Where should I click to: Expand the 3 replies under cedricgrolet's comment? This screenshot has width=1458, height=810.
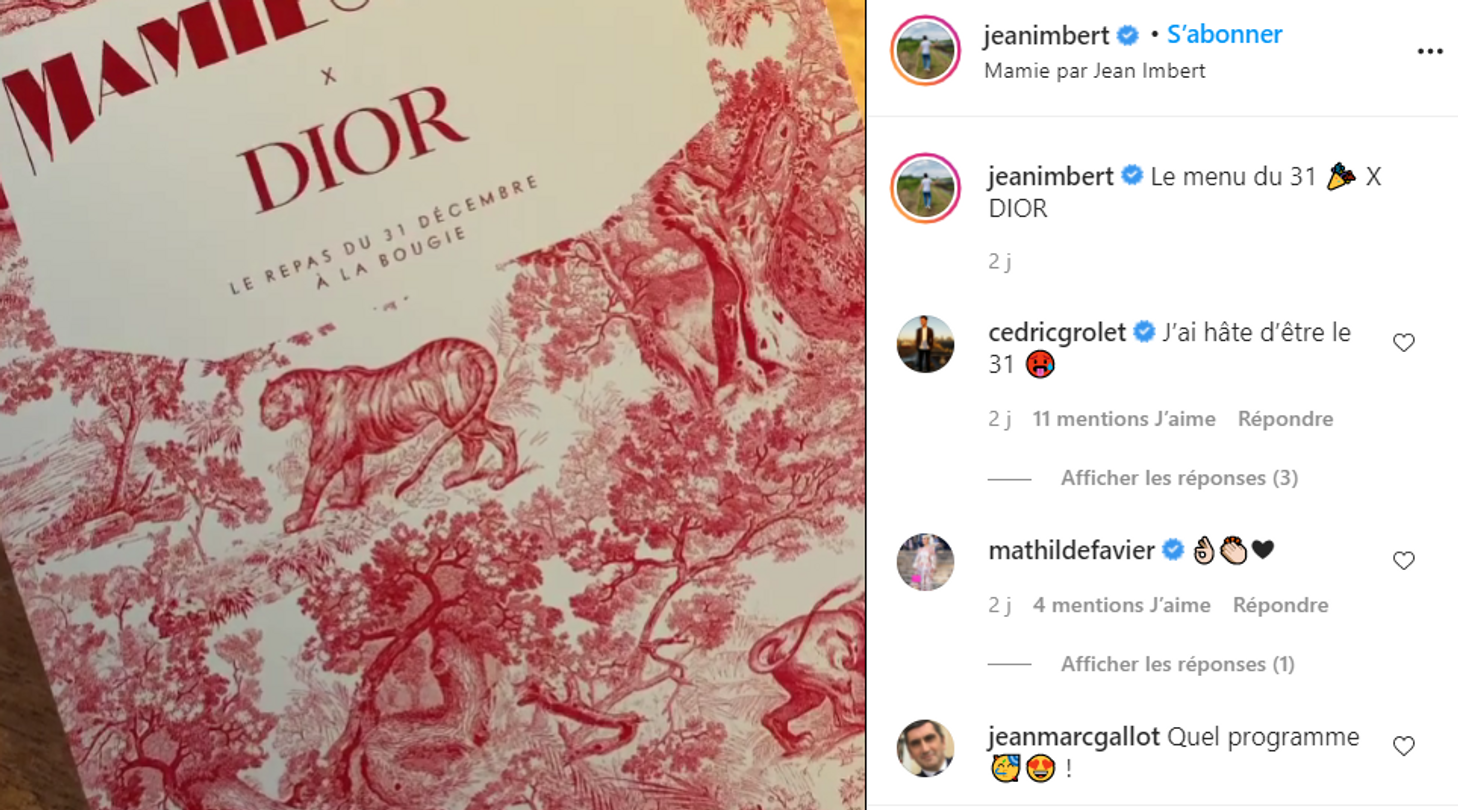(x=1179, y=478)
